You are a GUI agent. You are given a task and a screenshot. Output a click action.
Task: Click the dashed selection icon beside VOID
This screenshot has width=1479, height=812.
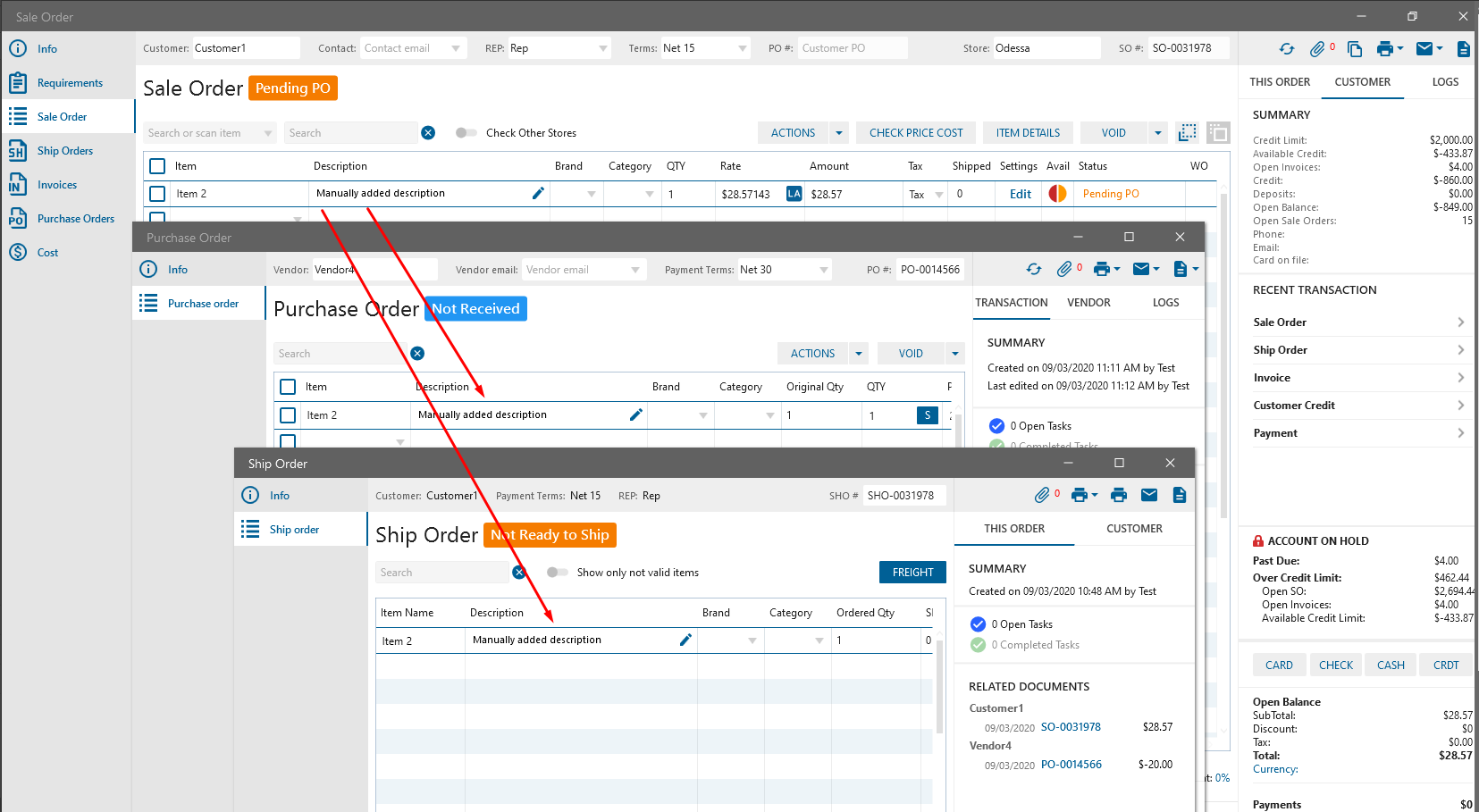click(1188, 133)
